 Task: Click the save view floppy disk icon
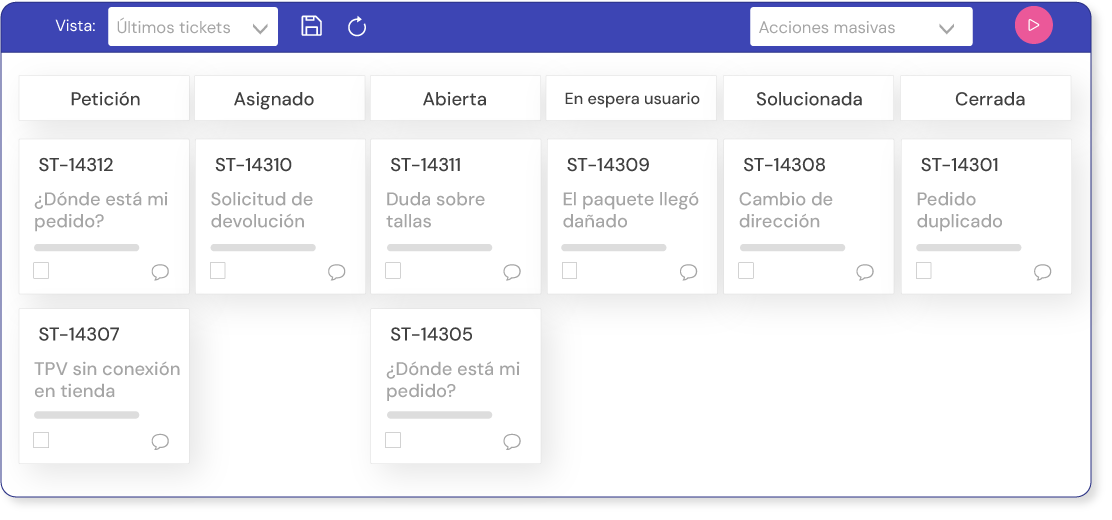[311, 26]
